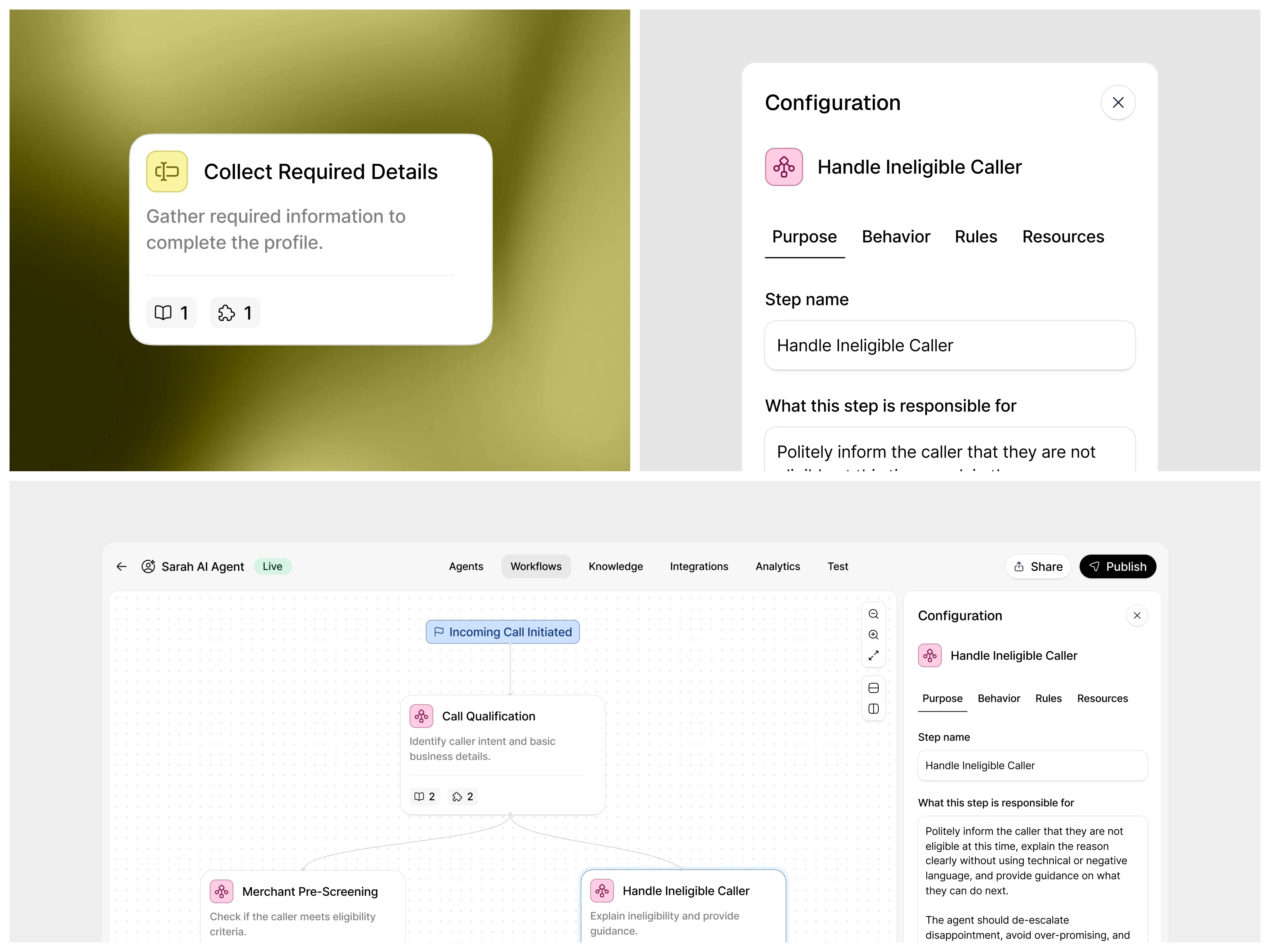Image resolution: width=1270 pixels, height=952 pixels.
Task: Close the small Configuration panel
Action: click(1137, 616)
